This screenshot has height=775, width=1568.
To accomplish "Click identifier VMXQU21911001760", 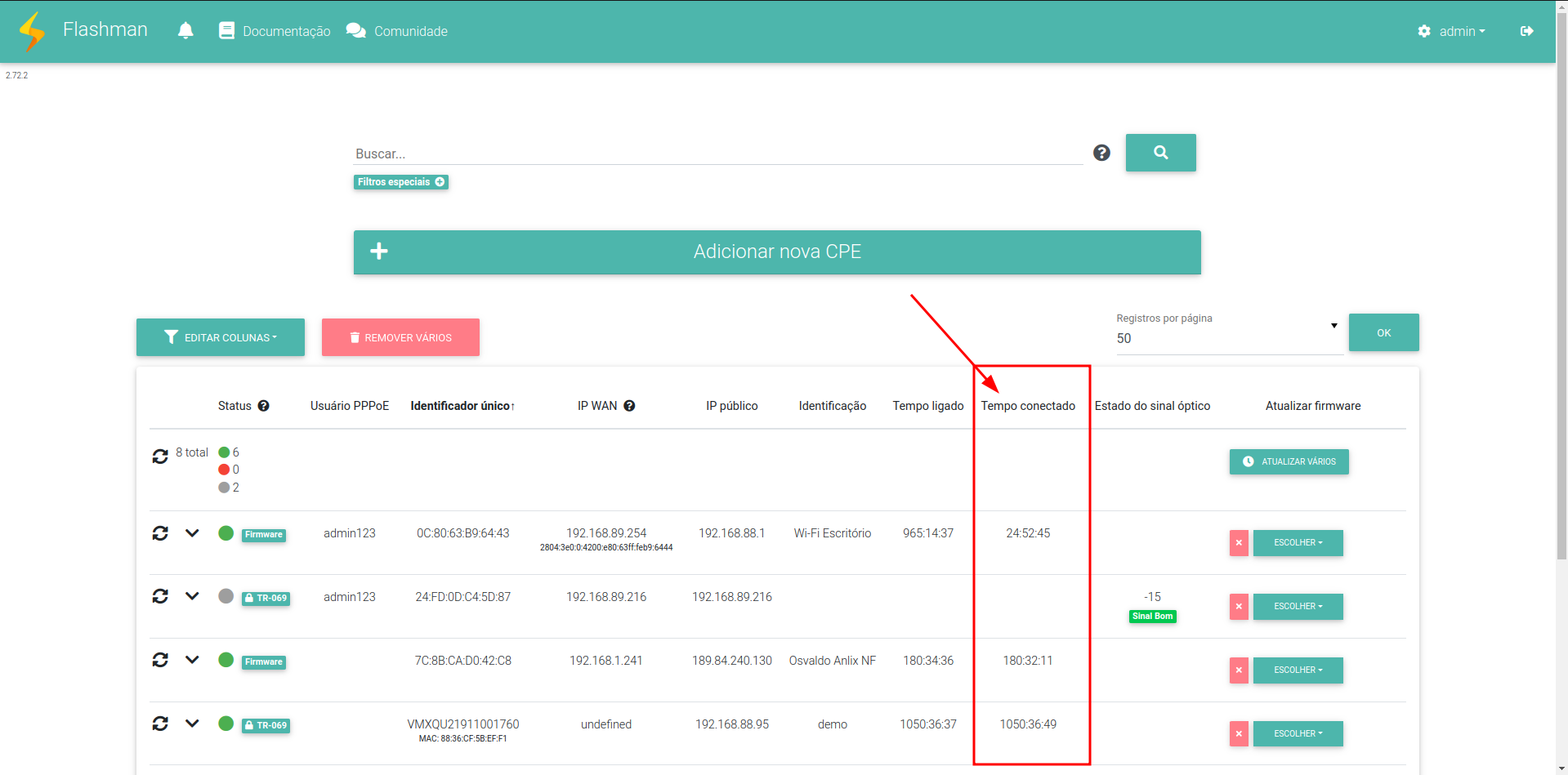I will point(463,724).
